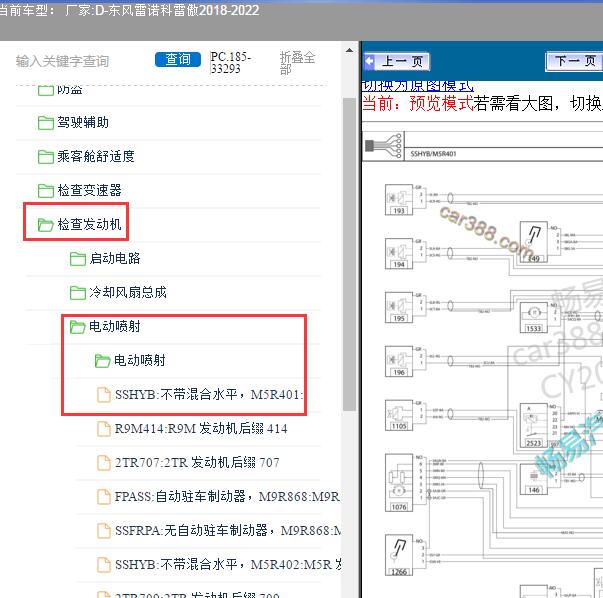Click component 196 in the wiring diagram
Viewport: 603px width, 598px height.
coord(399,361)
